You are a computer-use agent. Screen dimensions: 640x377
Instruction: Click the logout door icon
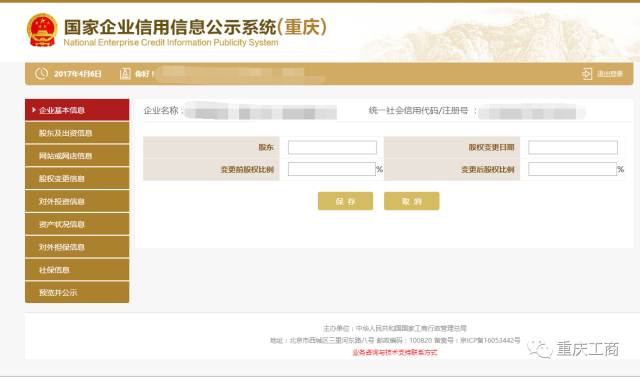pos(587,74)
